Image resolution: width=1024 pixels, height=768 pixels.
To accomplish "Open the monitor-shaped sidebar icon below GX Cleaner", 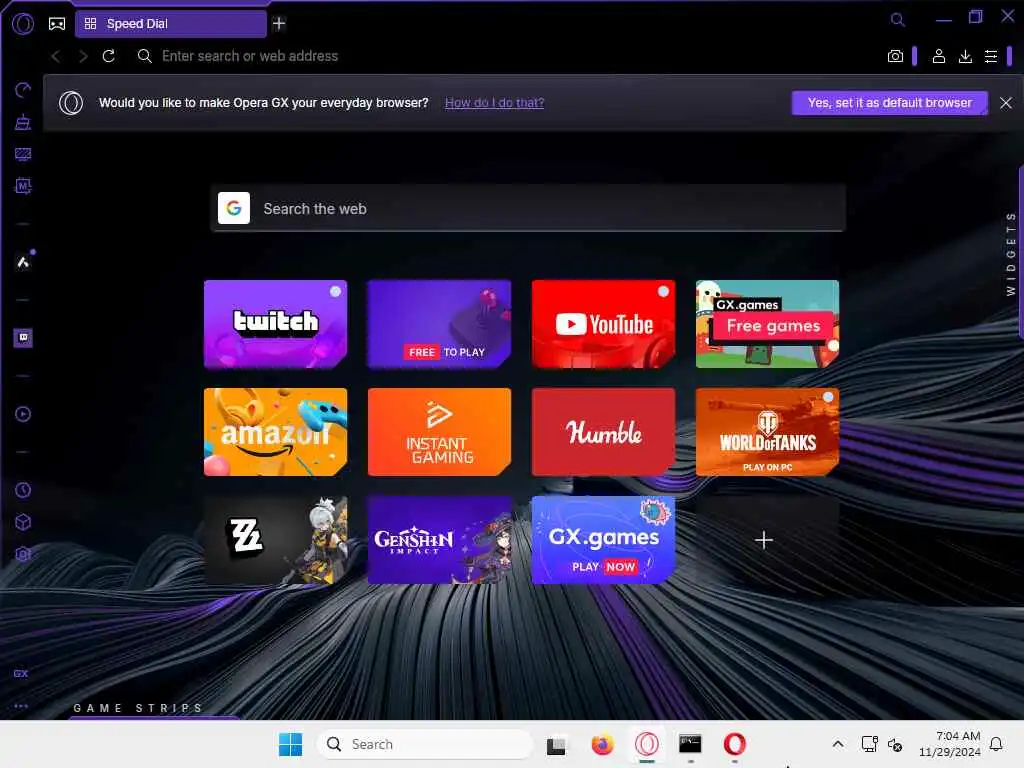I will coord(23,154).
